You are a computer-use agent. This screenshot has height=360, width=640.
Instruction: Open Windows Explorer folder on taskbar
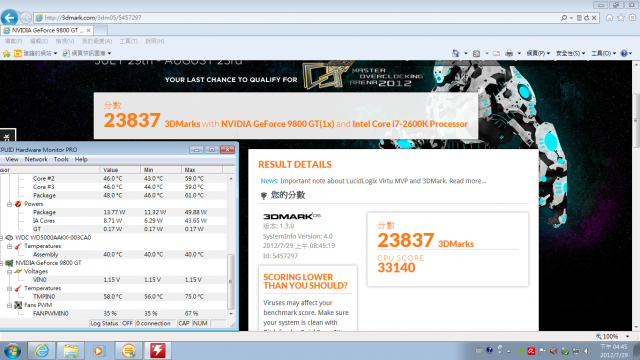[70, 351]
